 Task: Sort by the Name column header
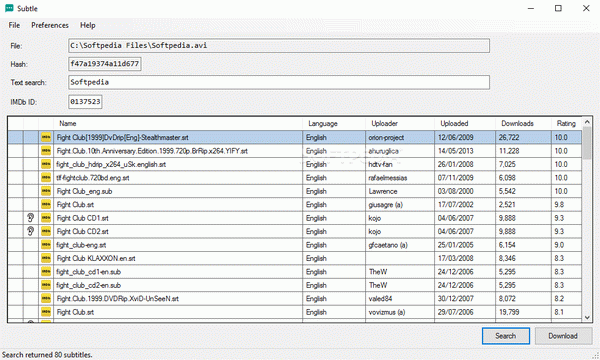[178, 124]
